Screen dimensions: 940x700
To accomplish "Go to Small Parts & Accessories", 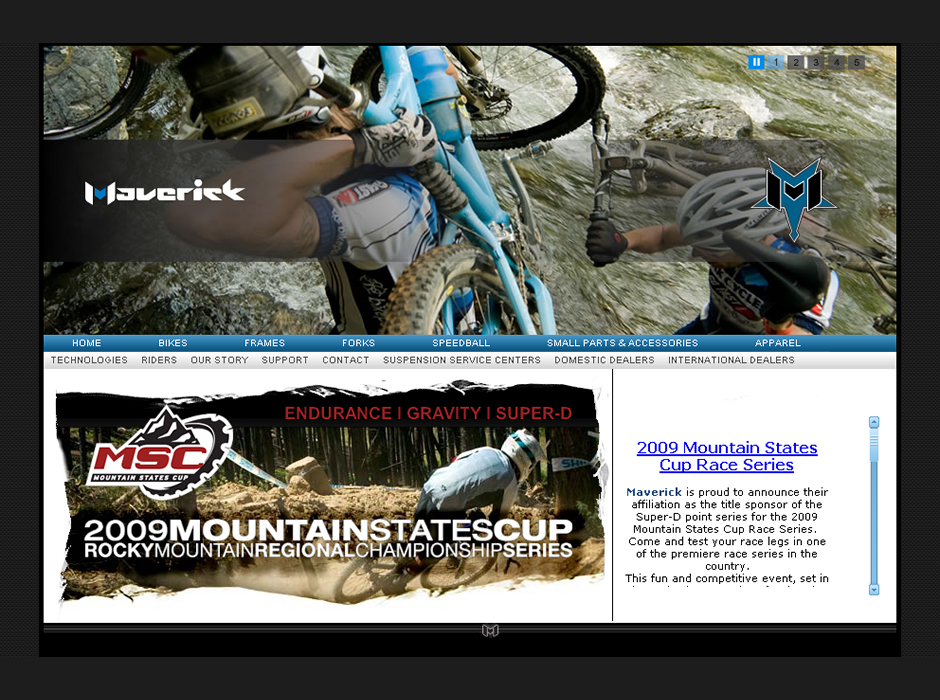I will [622, 343].
